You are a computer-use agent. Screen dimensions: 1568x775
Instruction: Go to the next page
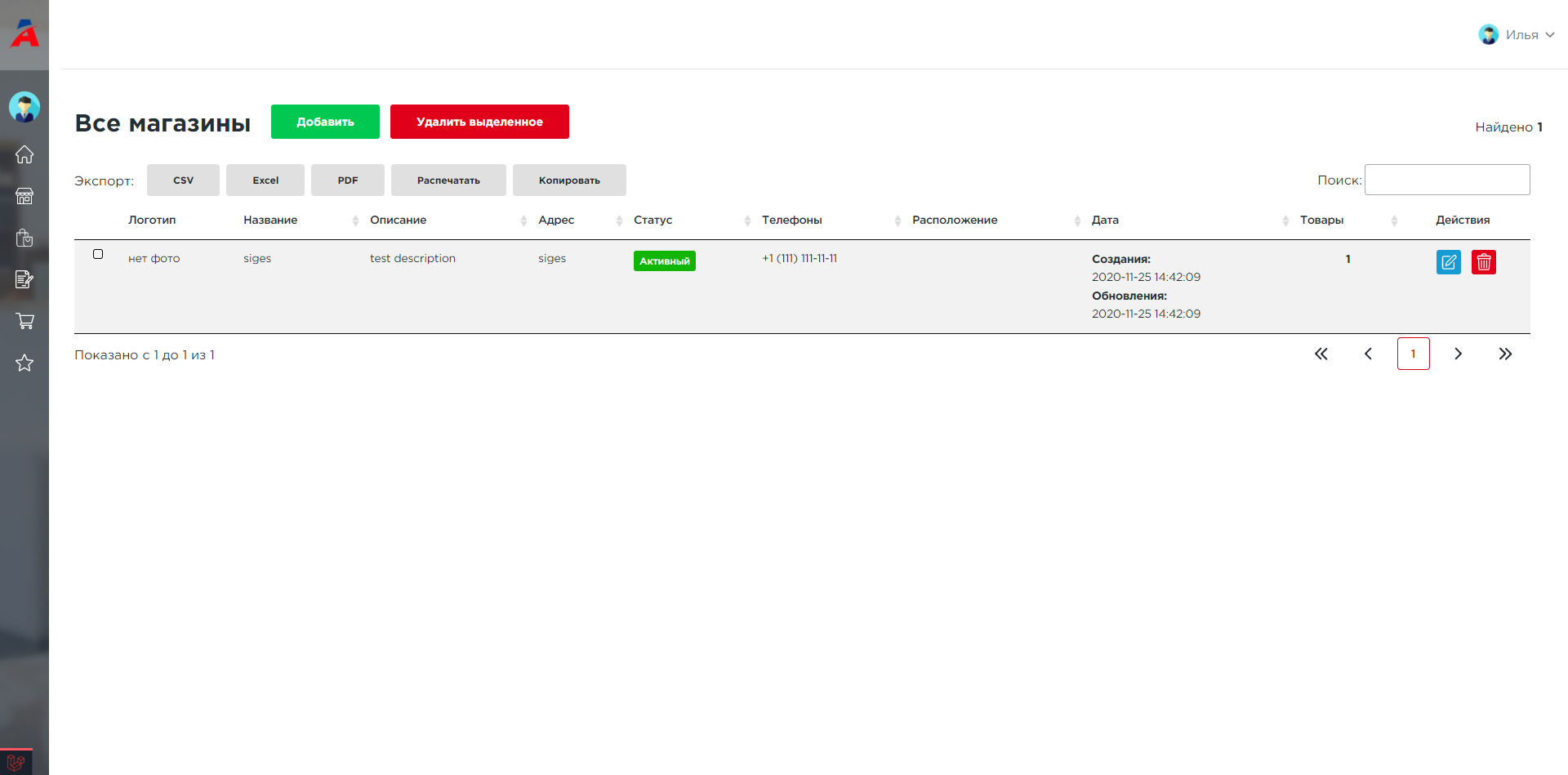(1459, 354)
